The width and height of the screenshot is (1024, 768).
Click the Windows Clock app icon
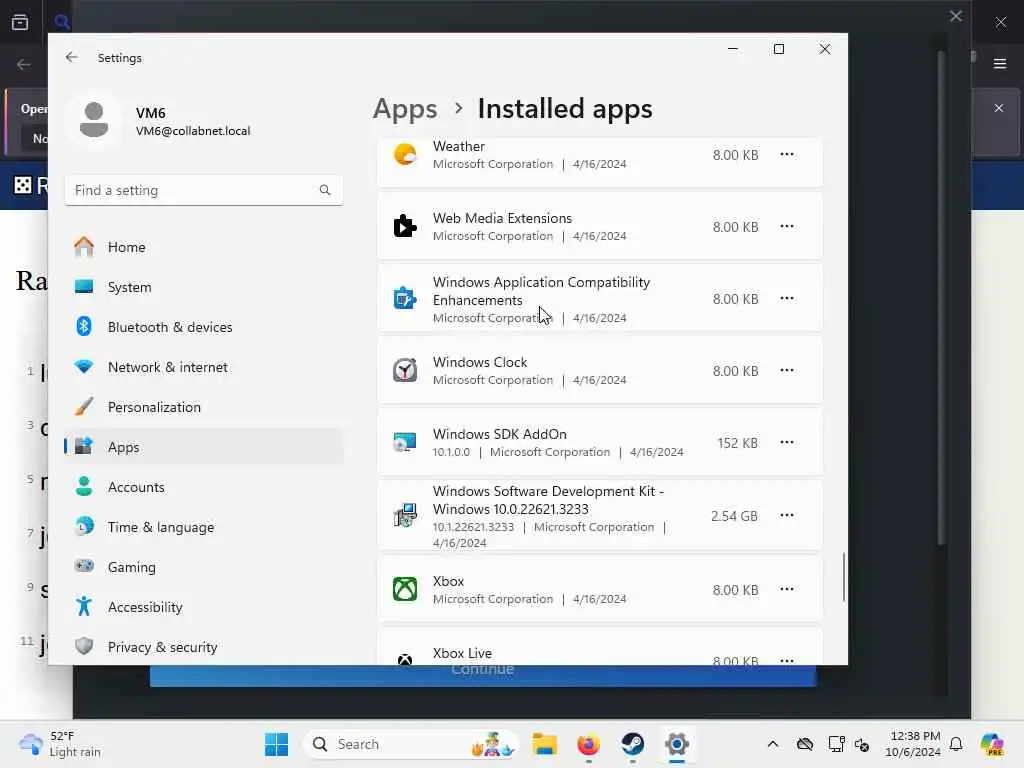click(x=405, y=370)
